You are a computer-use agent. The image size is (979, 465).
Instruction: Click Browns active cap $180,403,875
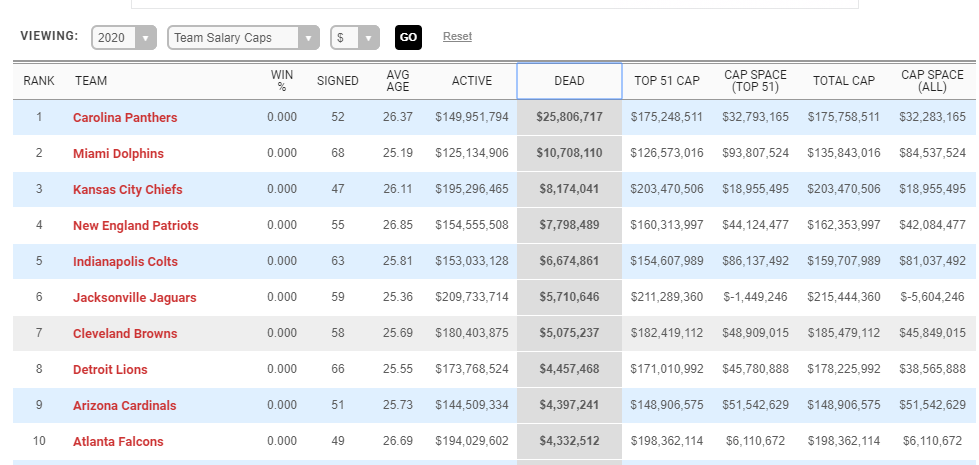472,333
